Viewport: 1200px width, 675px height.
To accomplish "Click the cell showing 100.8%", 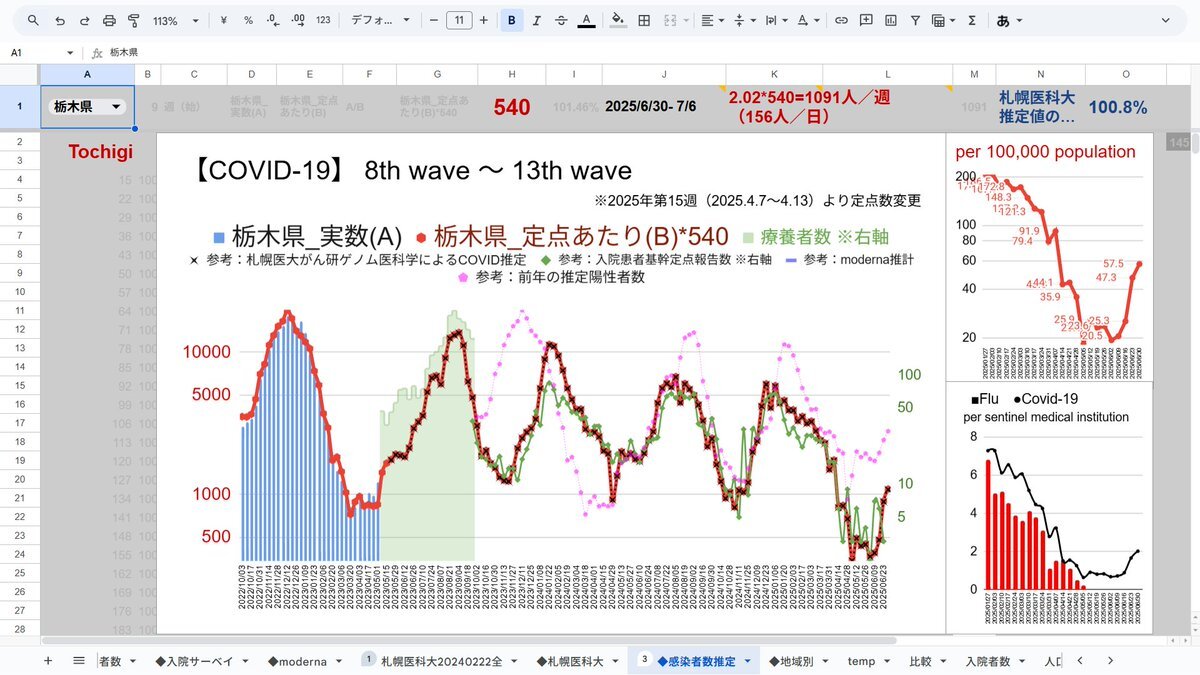I will coord(1117,107).
